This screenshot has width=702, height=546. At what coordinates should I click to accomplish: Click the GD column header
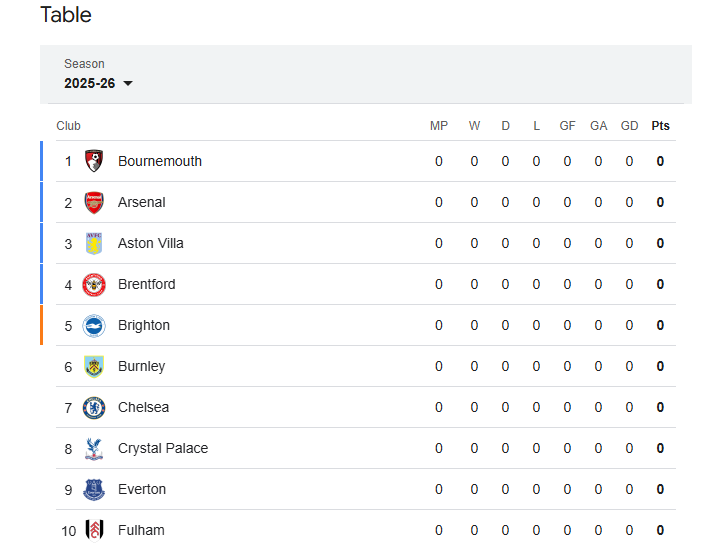(x=629, y=126)
